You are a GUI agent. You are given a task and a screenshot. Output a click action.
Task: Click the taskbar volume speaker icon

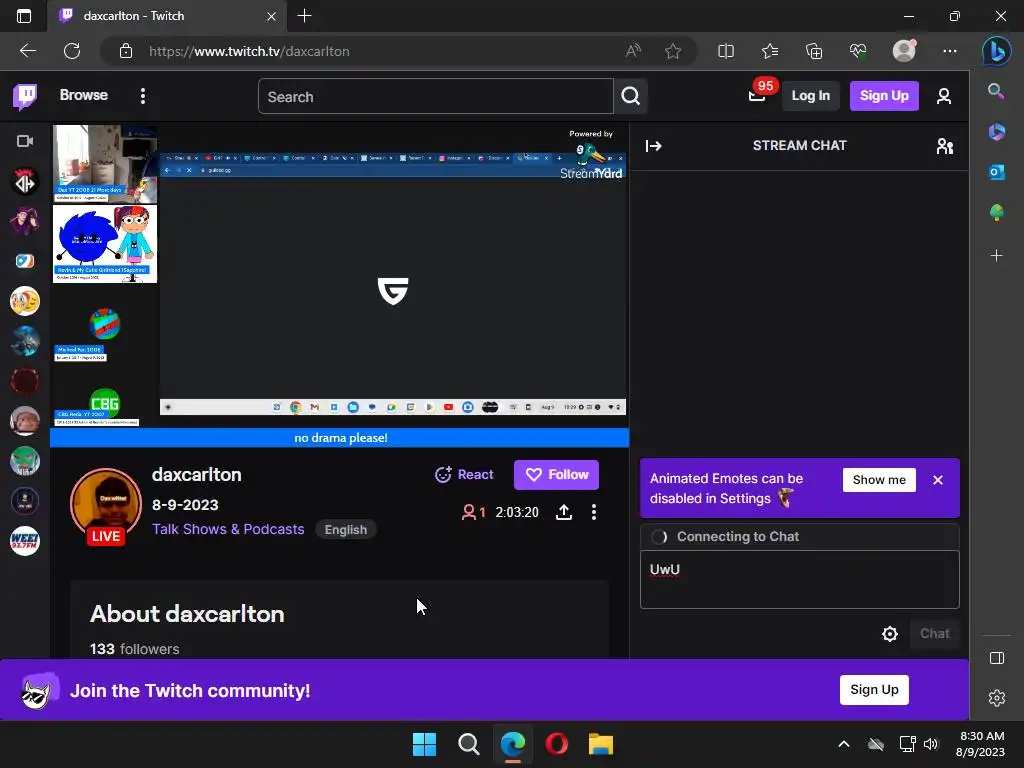(x=931, y=744)
